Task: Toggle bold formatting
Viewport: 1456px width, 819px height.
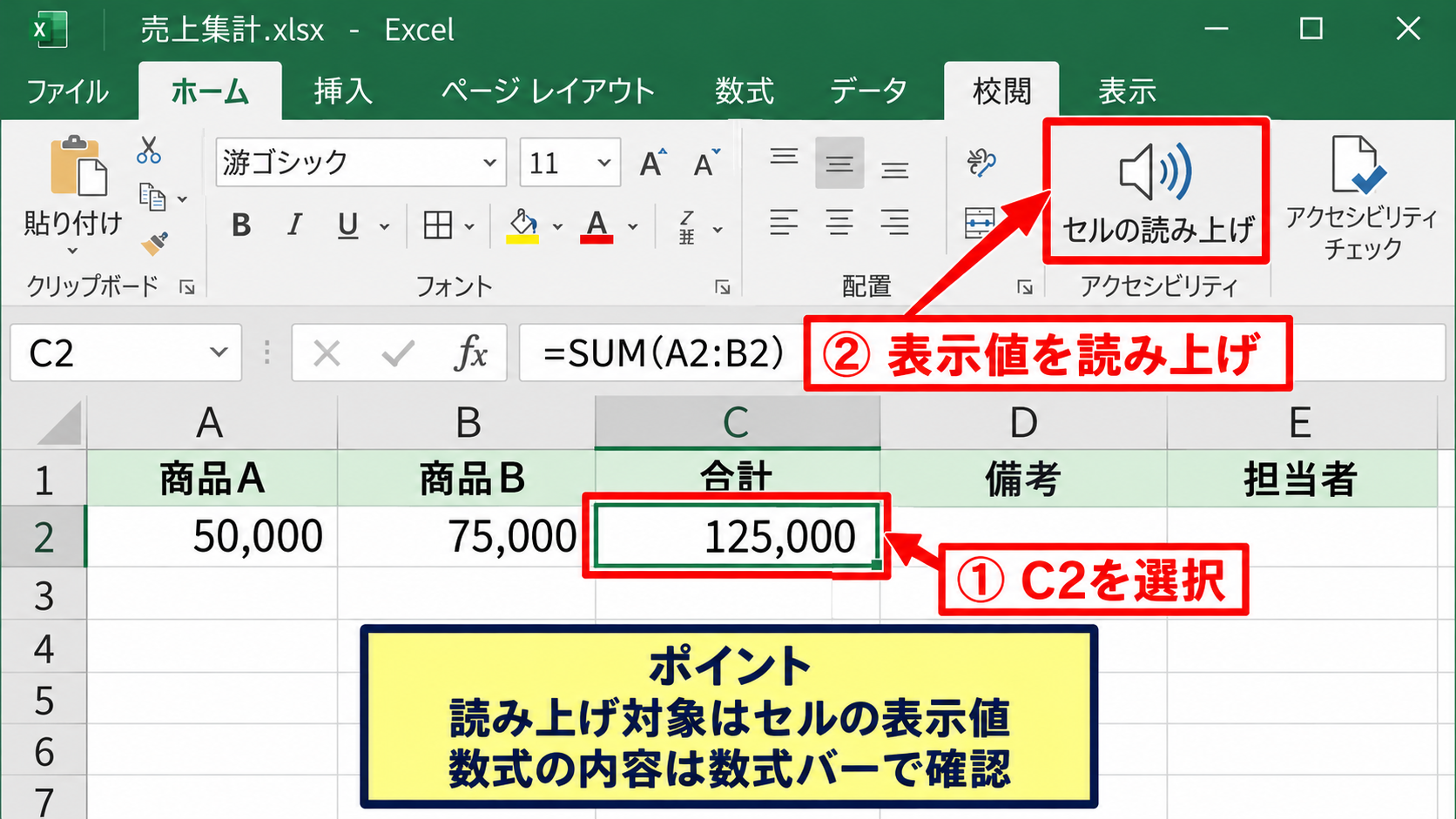Action: click(241, 225)
